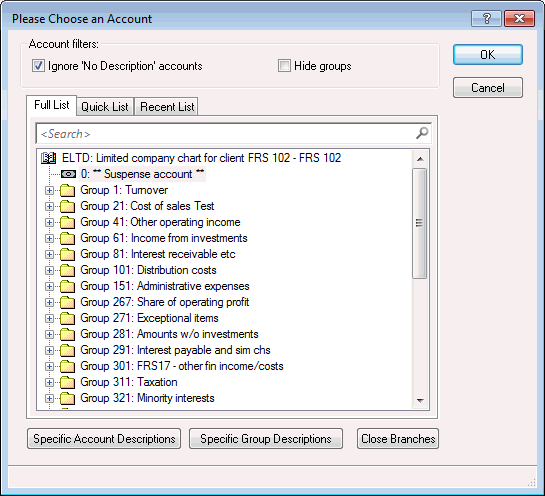Image resolution: width=545 pixels, height=496 pixels.
Task: Click the help question mark button
Action: 486,18
